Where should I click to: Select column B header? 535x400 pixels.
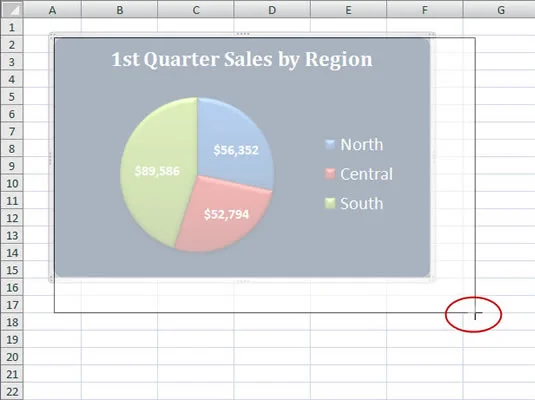pyautogui.click(x=119, y=10)
